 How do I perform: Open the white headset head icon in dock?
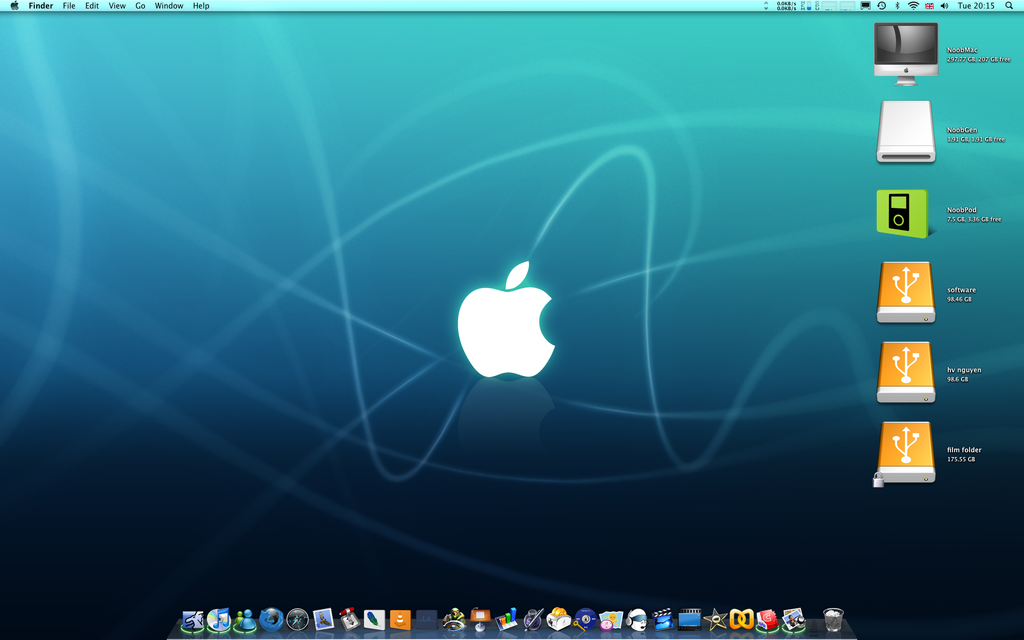(637, 619)
